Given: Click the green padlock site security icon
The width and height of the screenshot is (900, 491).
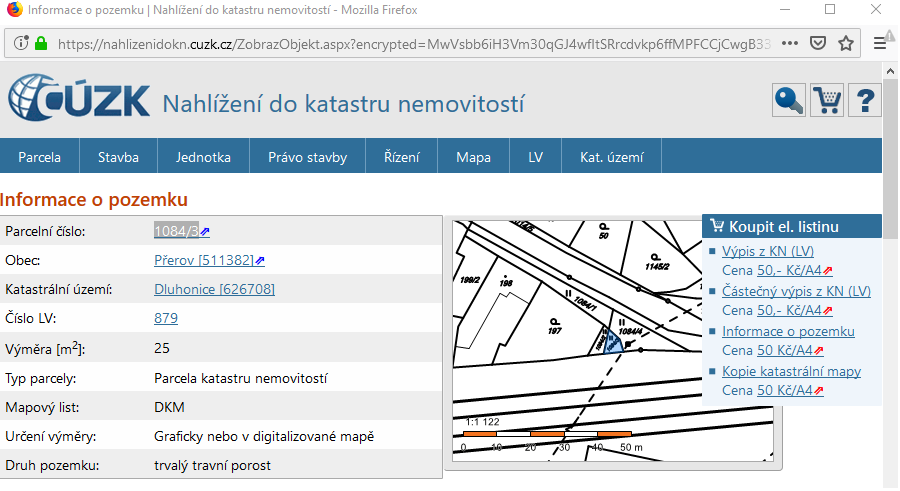Looking at the screenshot, I should coord(41,44).
